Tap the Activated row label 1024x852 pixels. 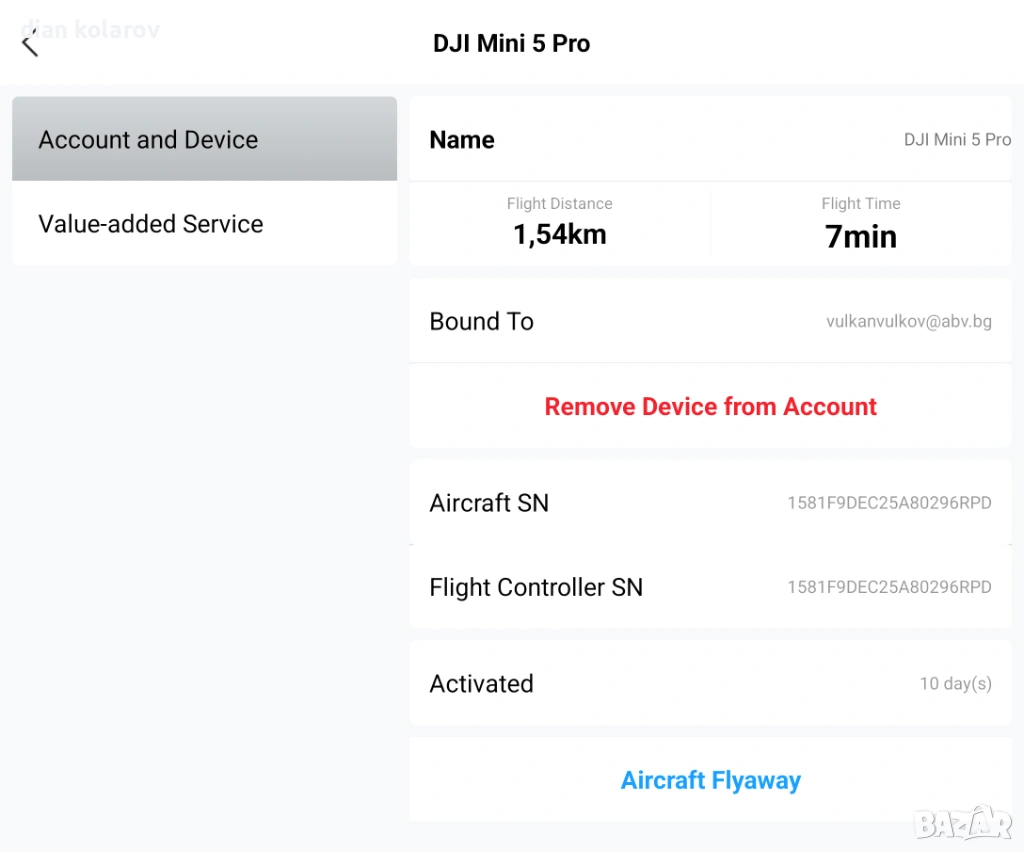pyautogui.click(x=481, y=684)
